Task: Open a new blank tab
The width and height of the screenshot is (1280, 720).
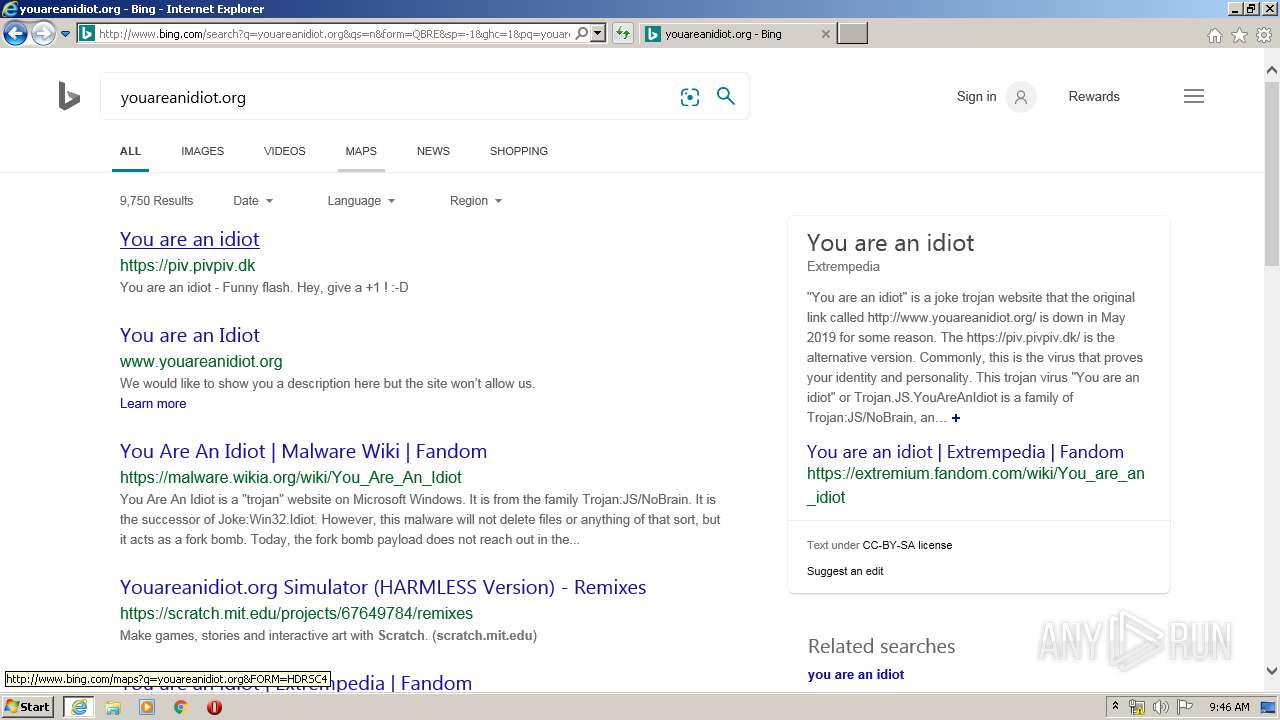Action: pyautogui.click(x=852, y=34)
